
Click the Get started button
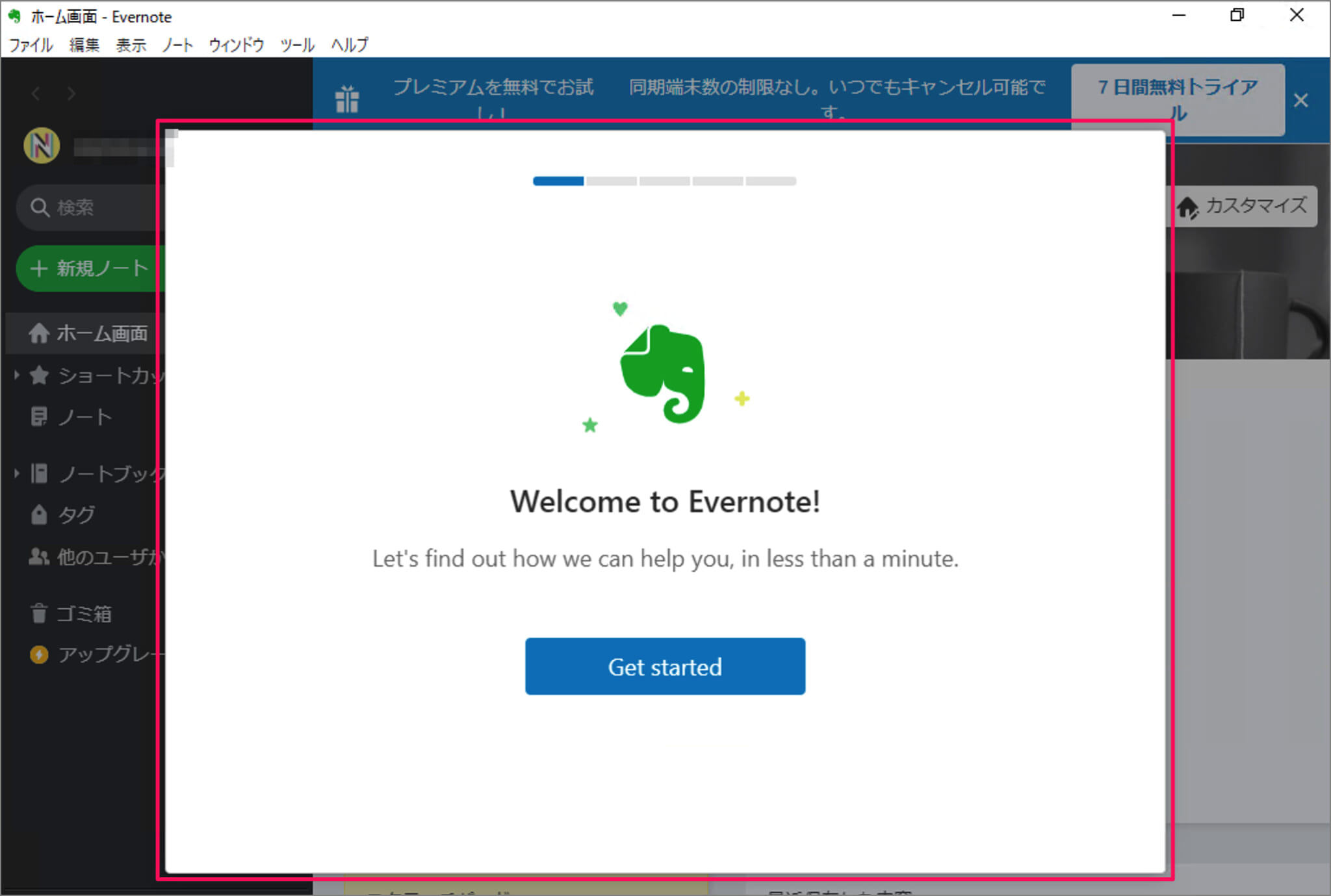[x=664, y=666]
